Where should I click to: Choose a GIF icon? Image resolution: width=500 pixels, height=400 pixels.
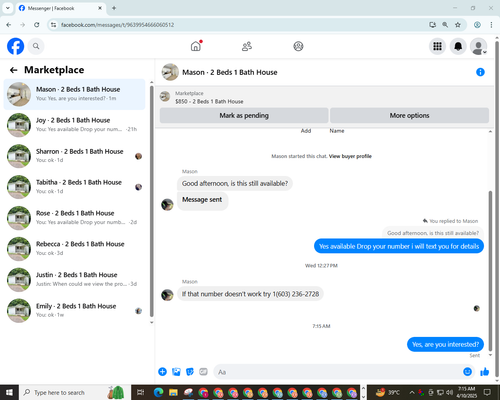click(x=203, y=372)
